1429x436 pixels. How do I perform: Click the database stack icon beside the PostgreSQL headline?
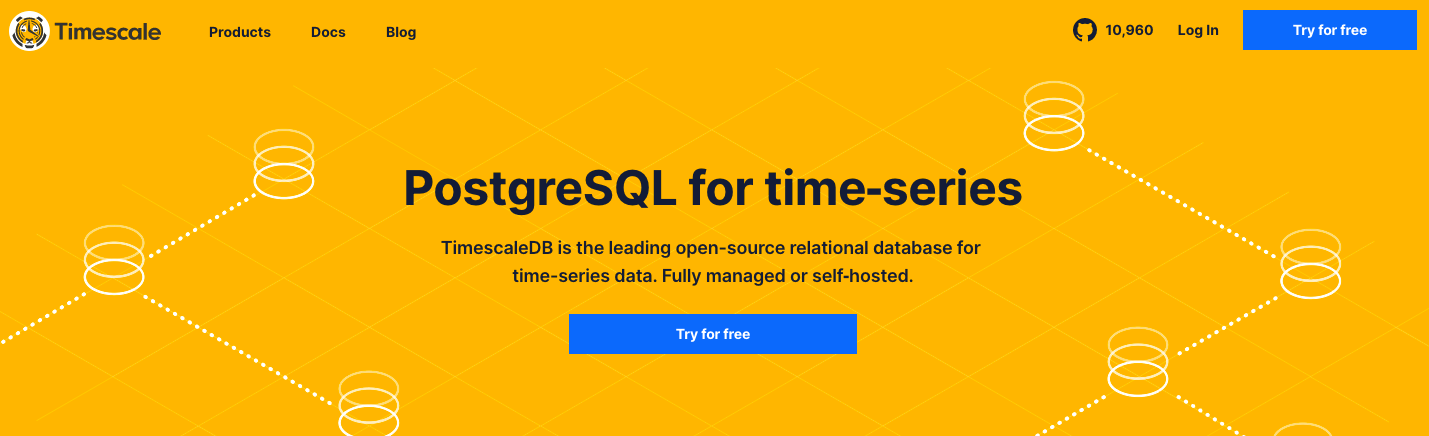click(284, 165)
